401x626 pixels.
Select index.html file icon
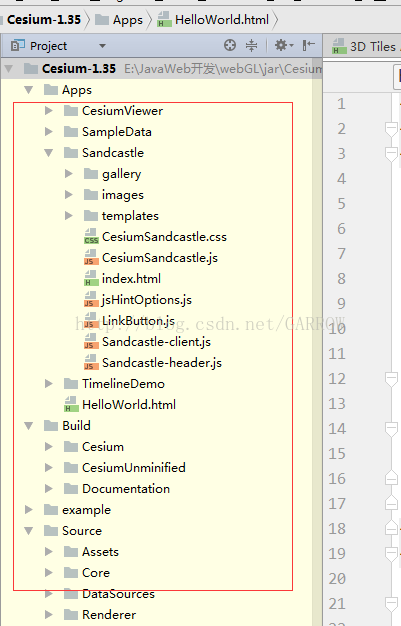pyautogui.click(x=91, y=278)
